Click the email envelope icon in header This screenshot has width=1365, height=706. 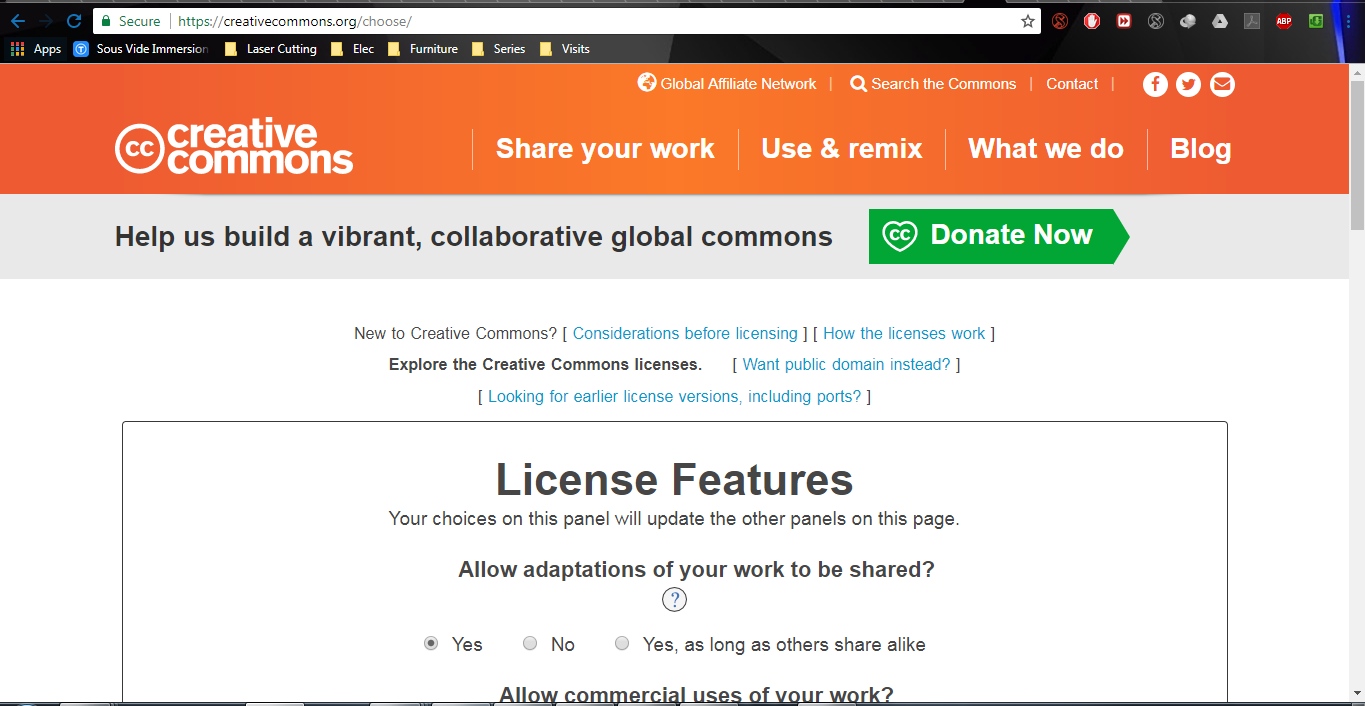(x=1222, y=85)
